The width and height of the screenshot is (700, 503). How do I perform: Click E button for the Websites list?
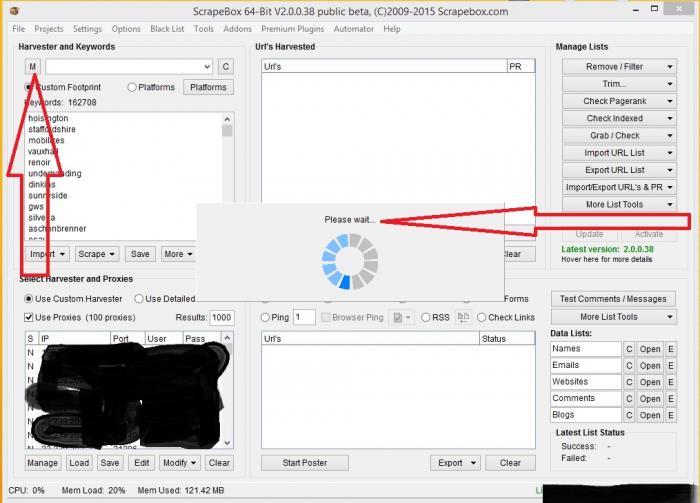click(x=671, y=382)
